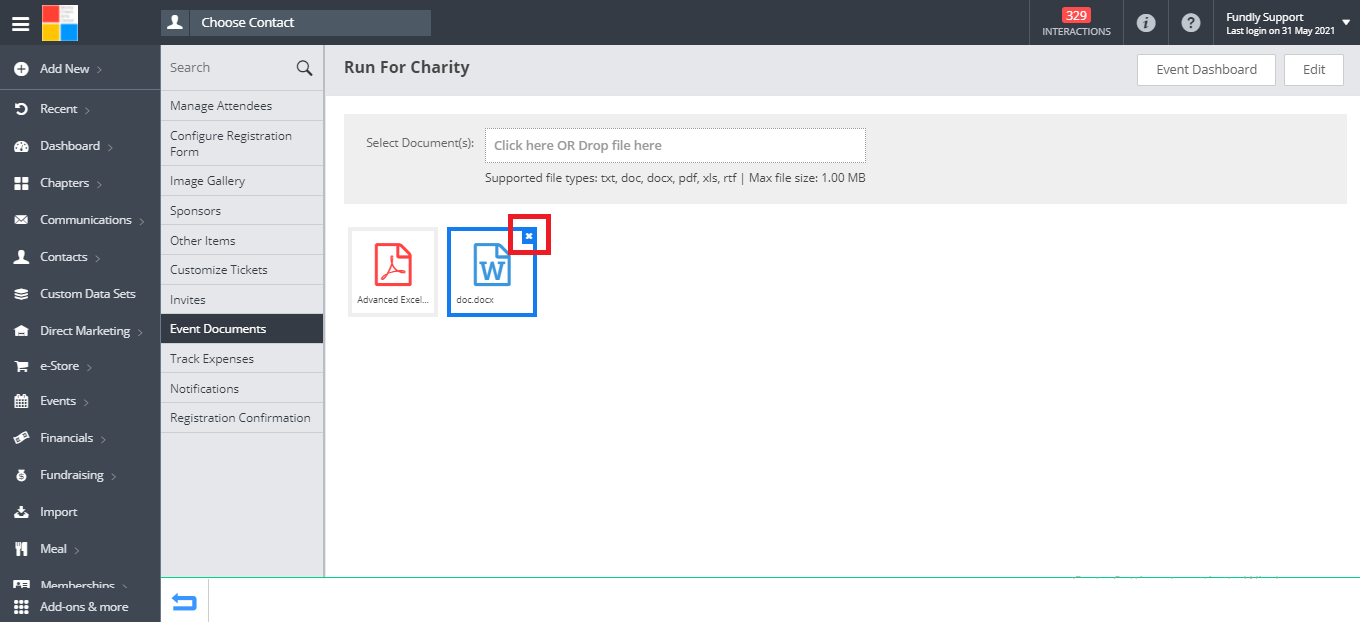Expand the Events chevron arrow

pos(86,402)
